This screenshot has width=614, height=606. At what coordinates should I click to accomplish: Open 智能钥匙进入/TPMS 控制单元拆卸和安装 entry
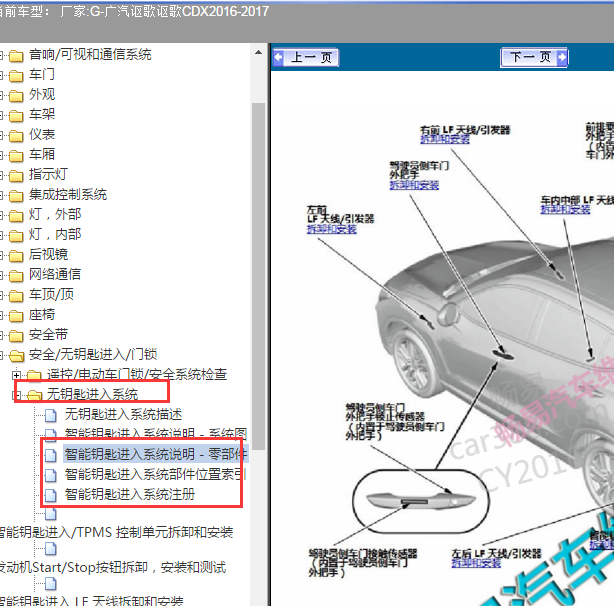pyautogui.click(x=117, y=532)
